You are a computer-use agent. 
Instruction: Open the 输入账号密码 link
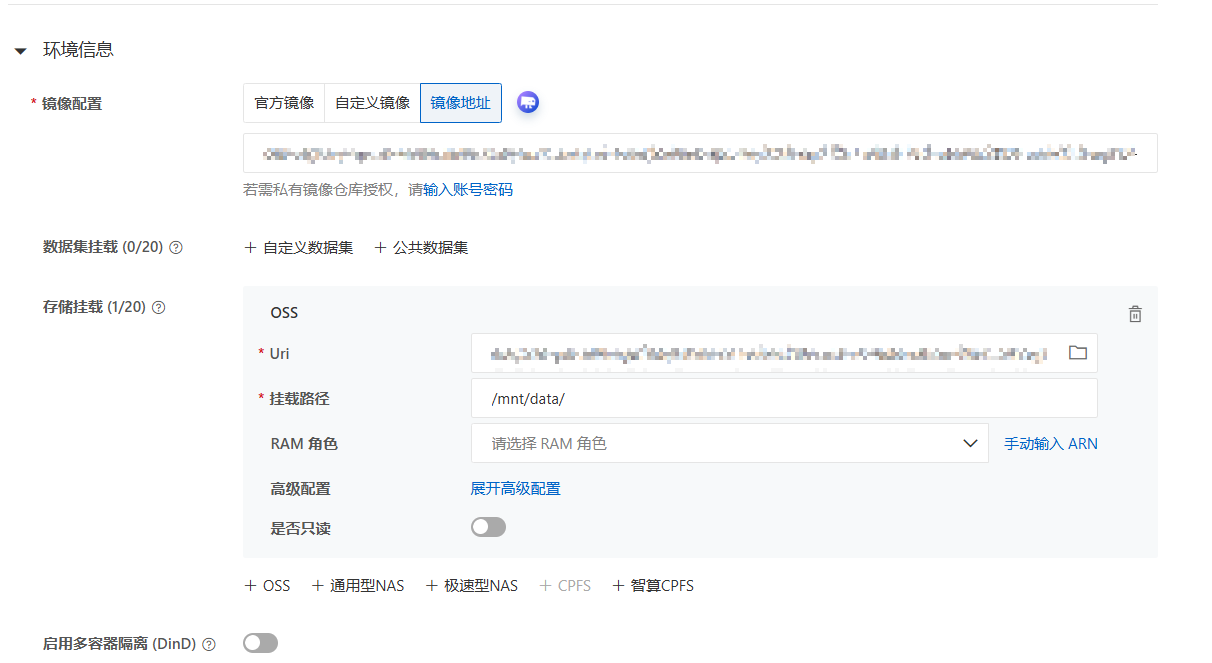tap(468, 190)
